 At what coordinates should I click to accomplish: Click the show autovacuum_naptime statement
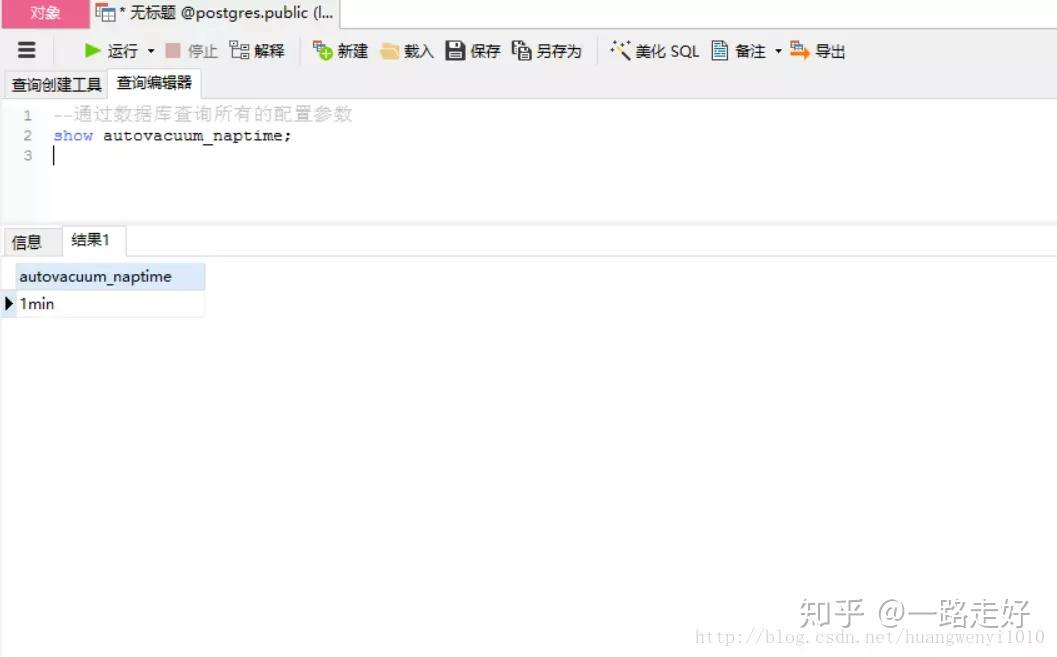(173, 136)
